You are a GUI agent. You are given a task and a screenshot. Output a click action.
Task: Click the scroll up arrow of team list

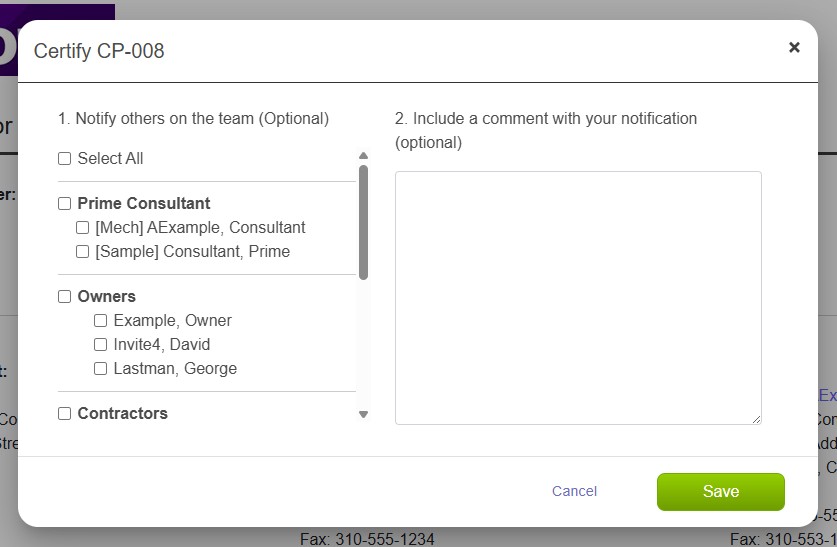coord(364,156)
